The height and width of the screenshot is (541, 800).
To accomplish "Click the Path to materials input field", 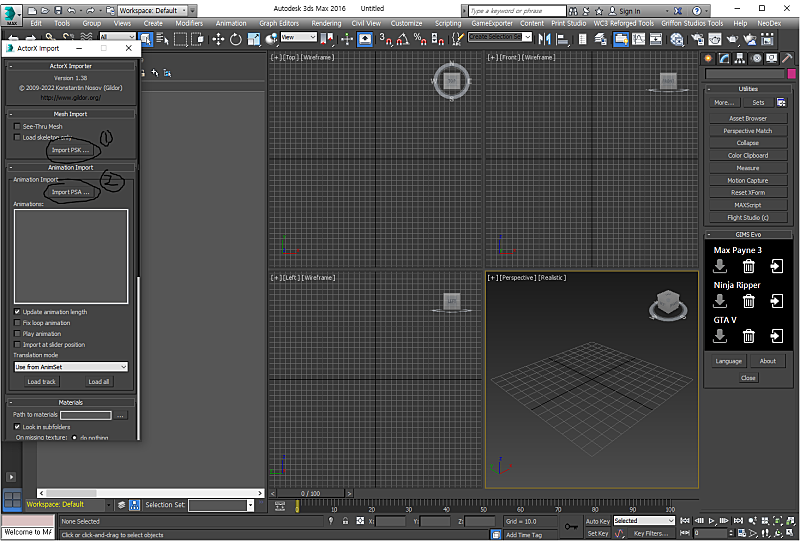I will (x=85, y=414).
